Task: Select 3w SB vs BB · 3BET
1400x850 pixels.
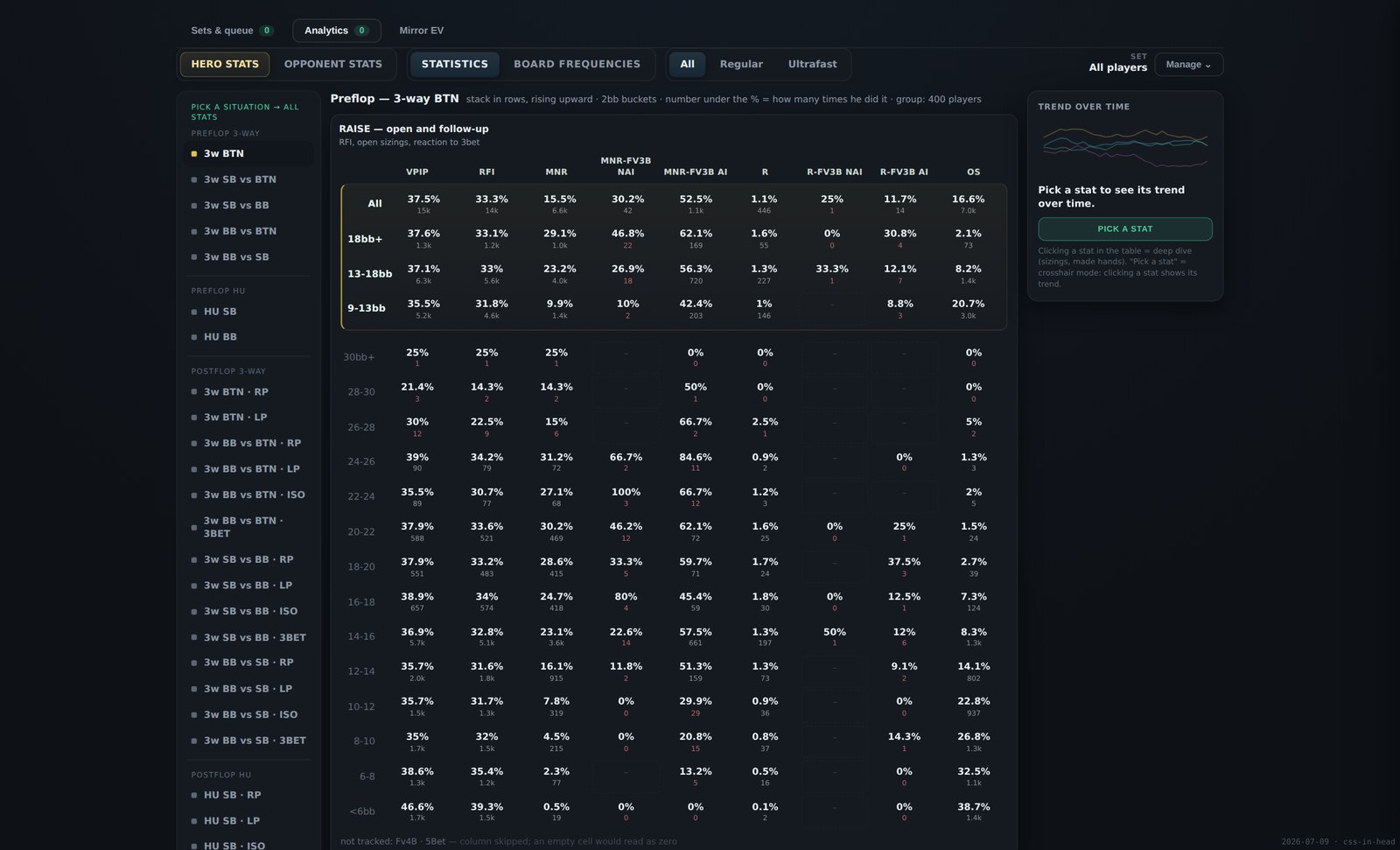Action: (249, 637)
